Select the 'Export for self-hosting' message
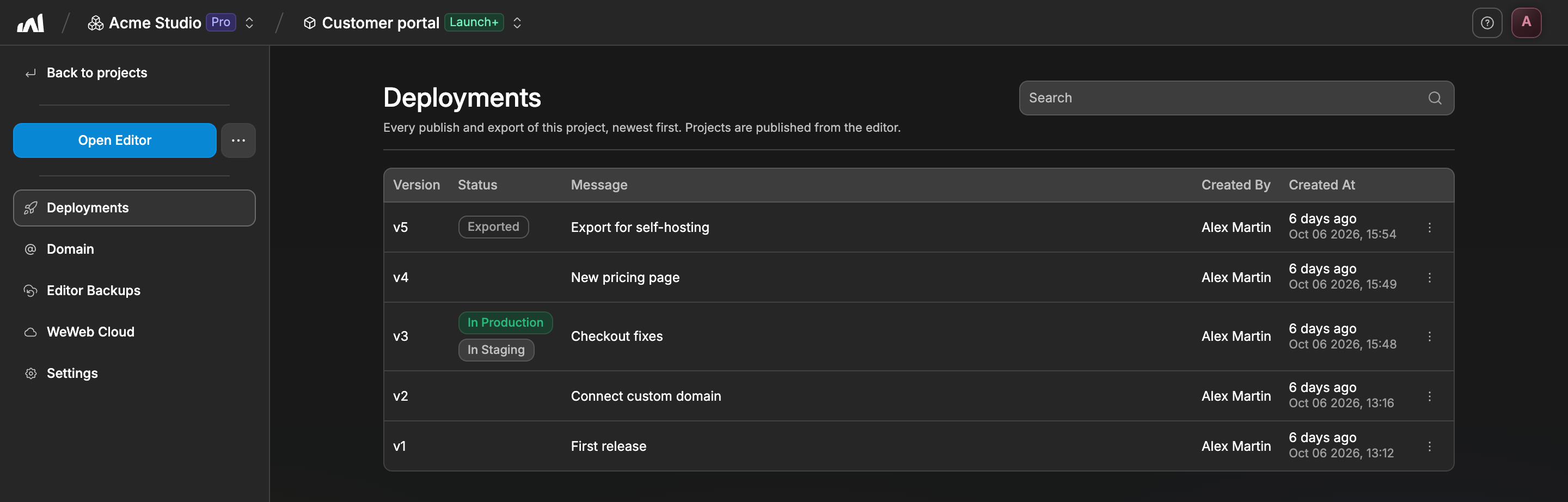Image resolution: width=1568 pixels, height=502 pixels. [640, 228]
